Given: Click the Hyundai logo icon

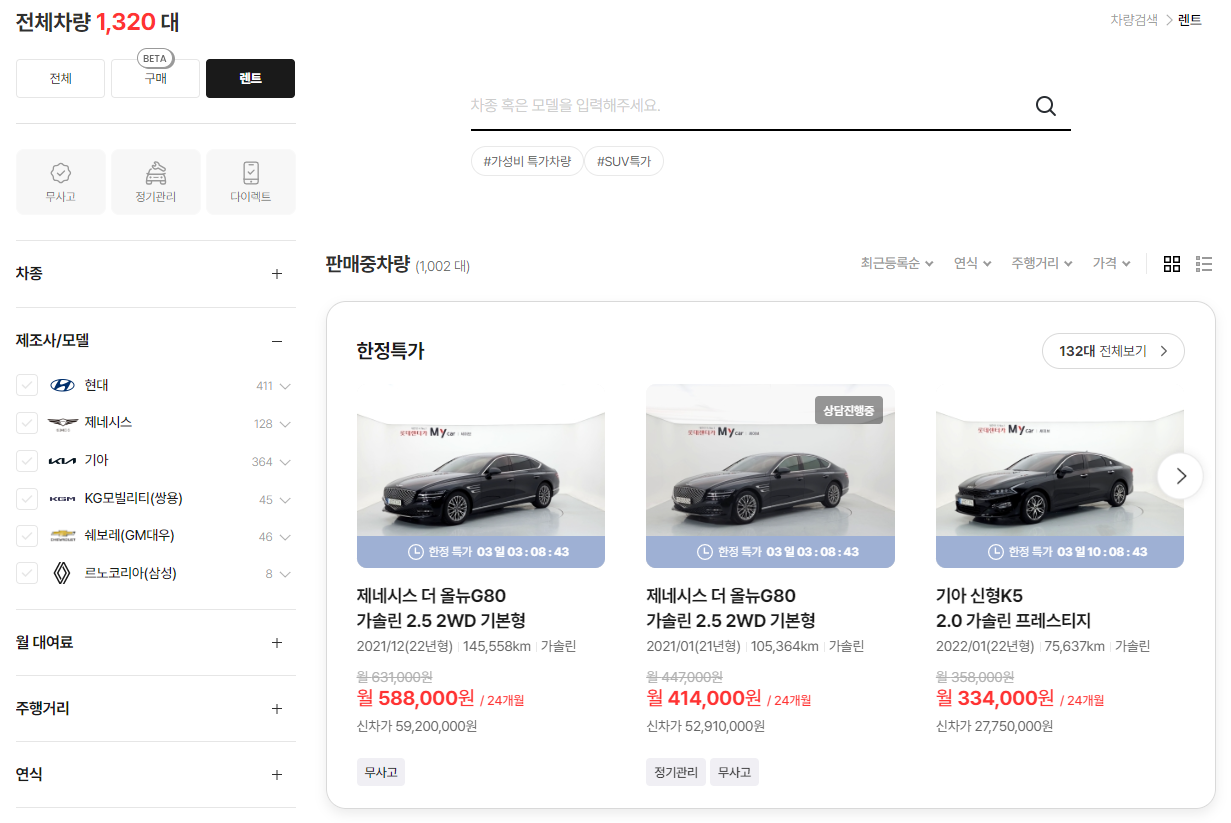Looking at the screenshot, I should (x=62, y=386).
